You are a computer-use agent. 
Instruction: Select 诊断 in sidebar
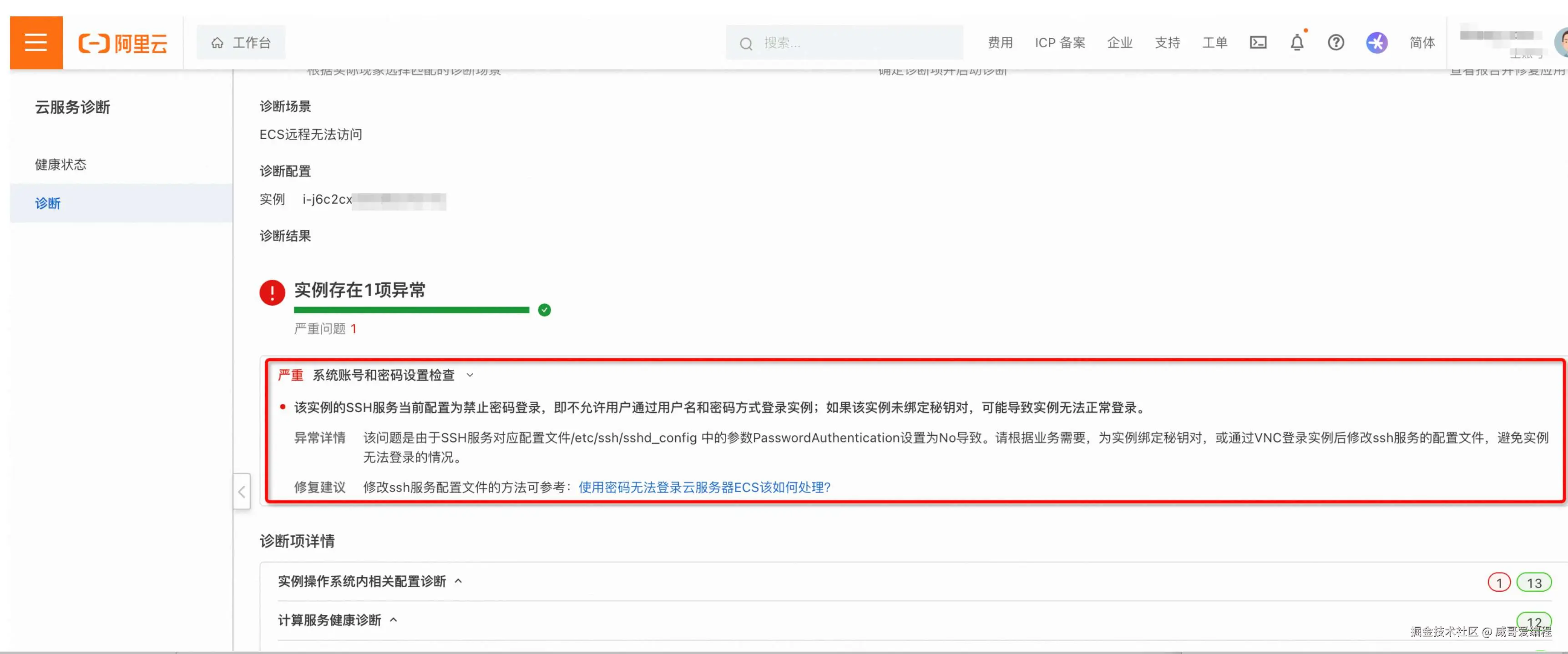tap(47, 203)
